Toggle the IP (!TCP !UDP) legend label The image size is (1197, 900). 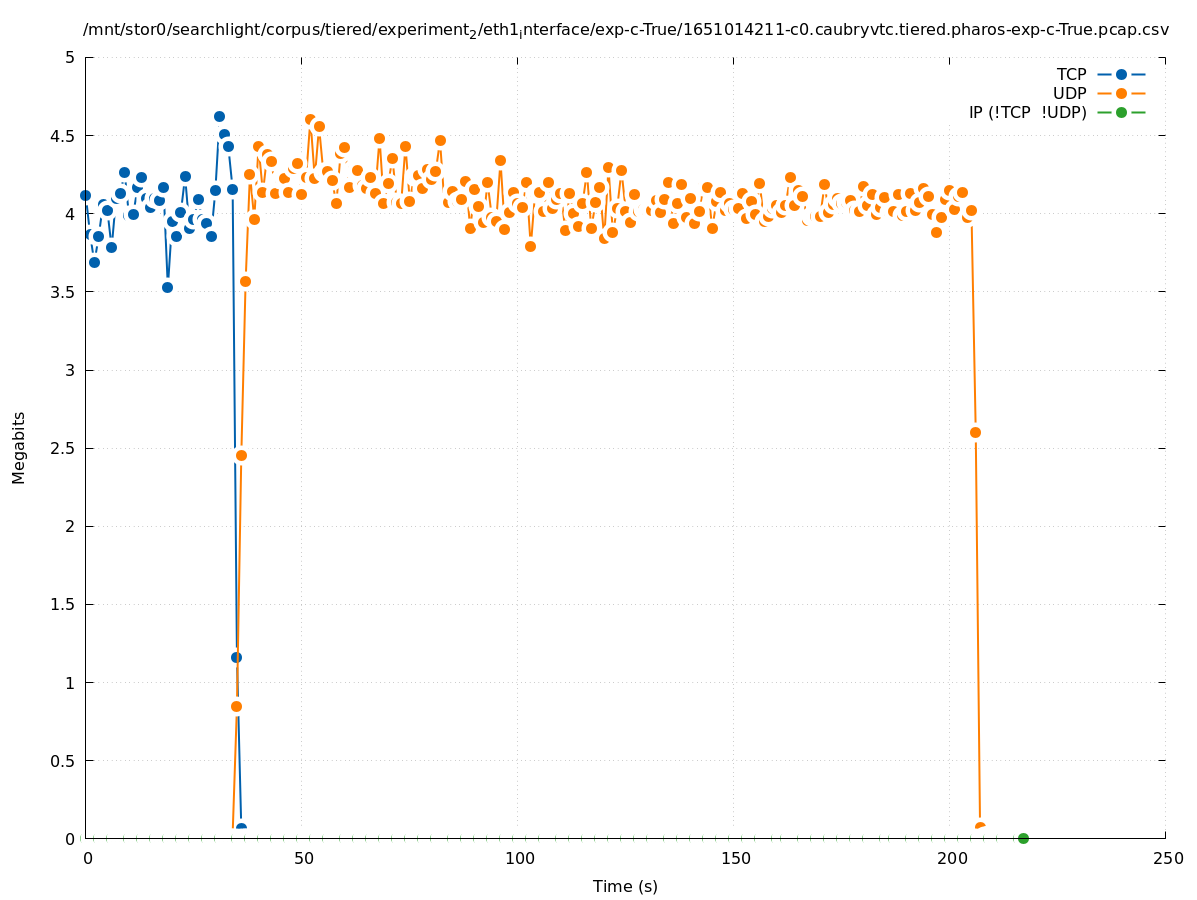[1027, 112]
